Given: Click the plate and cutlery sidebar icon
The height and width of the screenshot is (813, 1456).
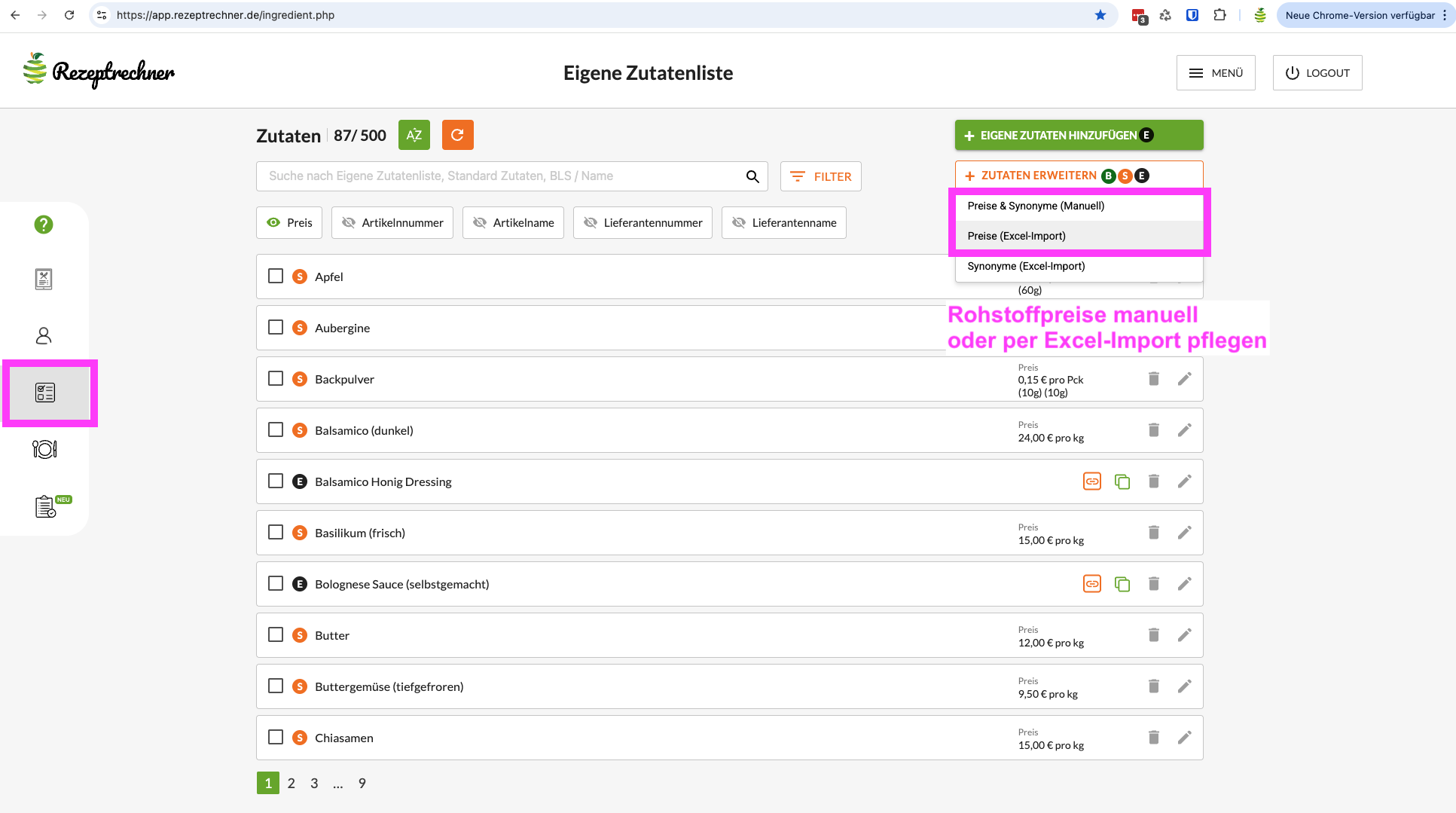Looking at the screenshot, I should [x=44, y=449].
